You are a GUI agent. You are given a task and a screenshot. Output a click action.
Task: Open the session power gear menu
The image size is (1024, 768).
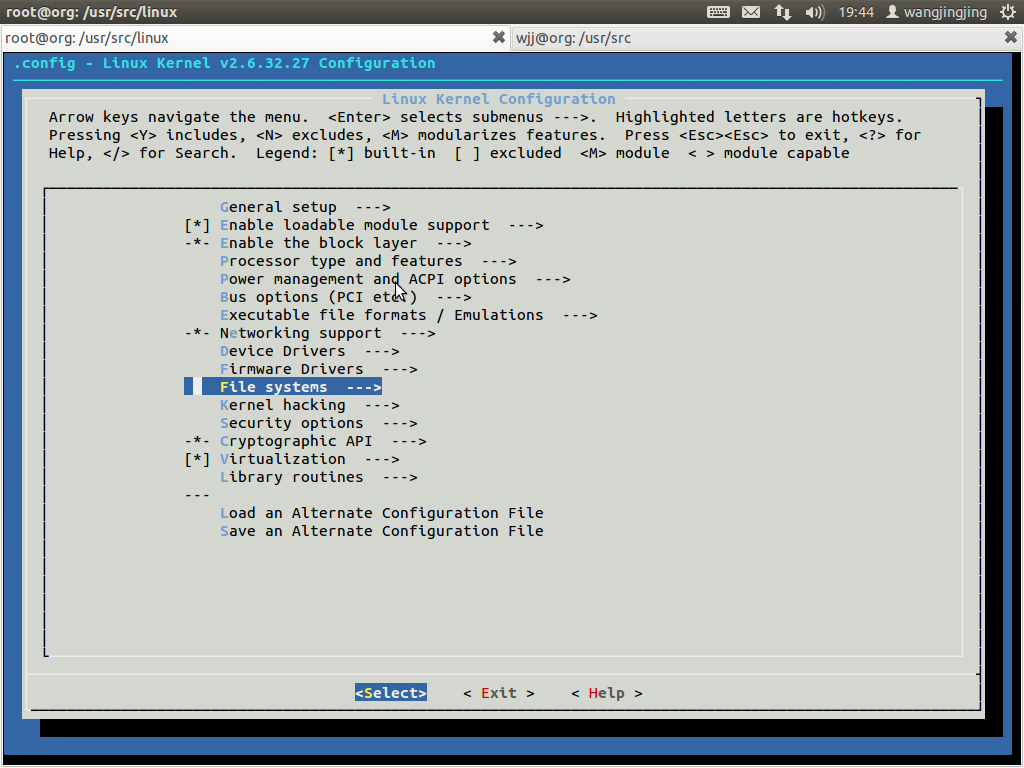point(1008,12)
